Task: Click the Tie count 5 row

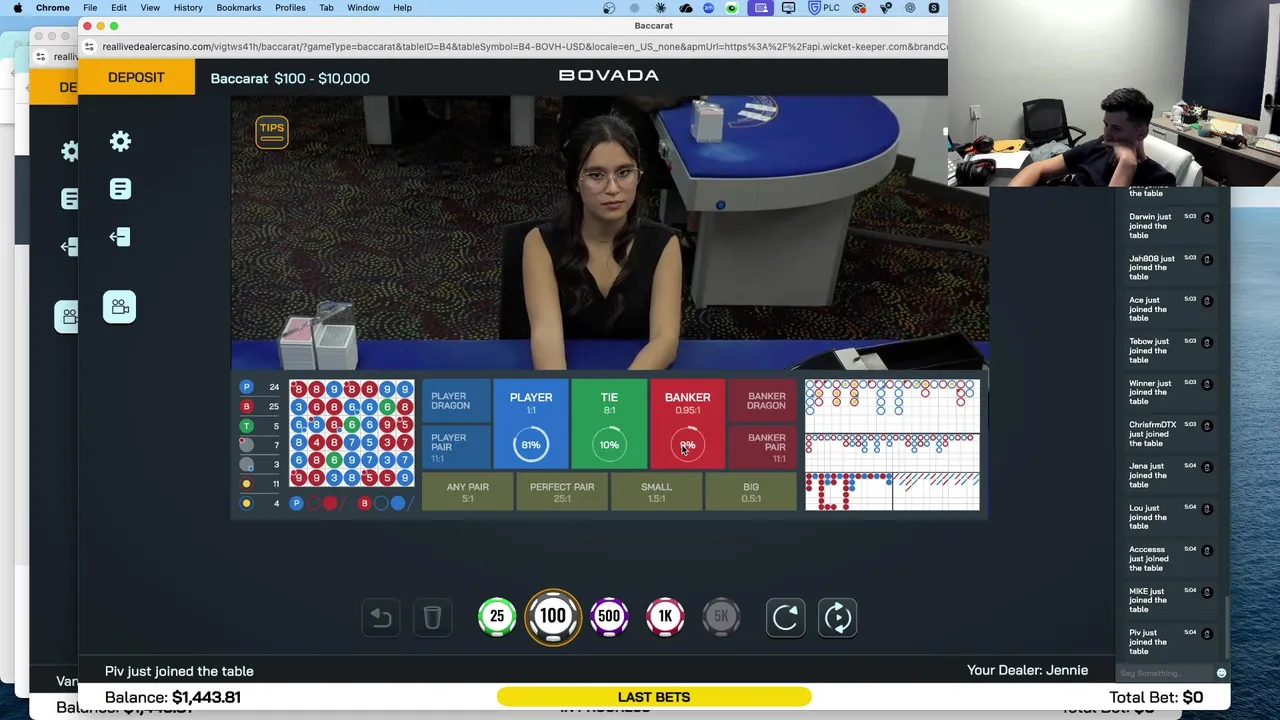Action: 260,426
